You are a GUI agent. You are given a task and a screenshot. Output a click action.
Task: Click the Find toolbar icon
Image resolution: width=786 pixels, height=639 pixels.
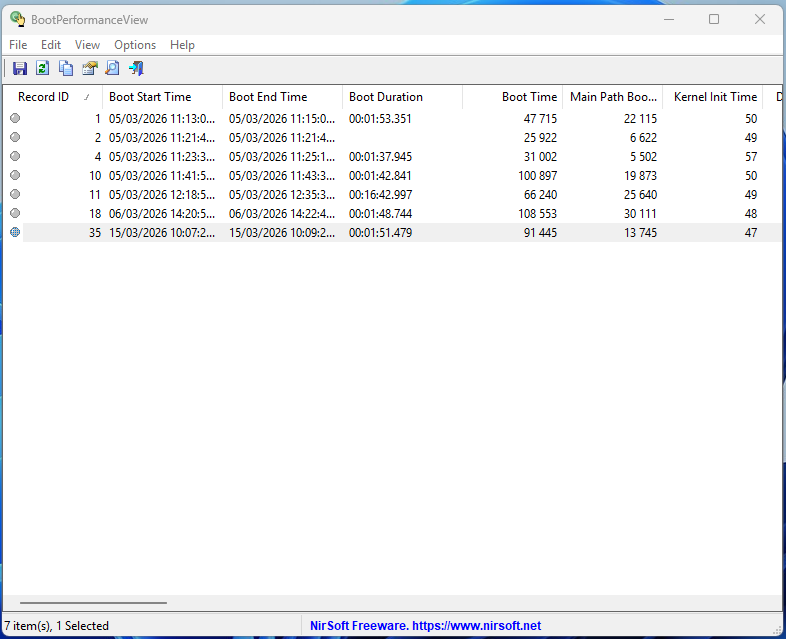(x=112, y=68)
